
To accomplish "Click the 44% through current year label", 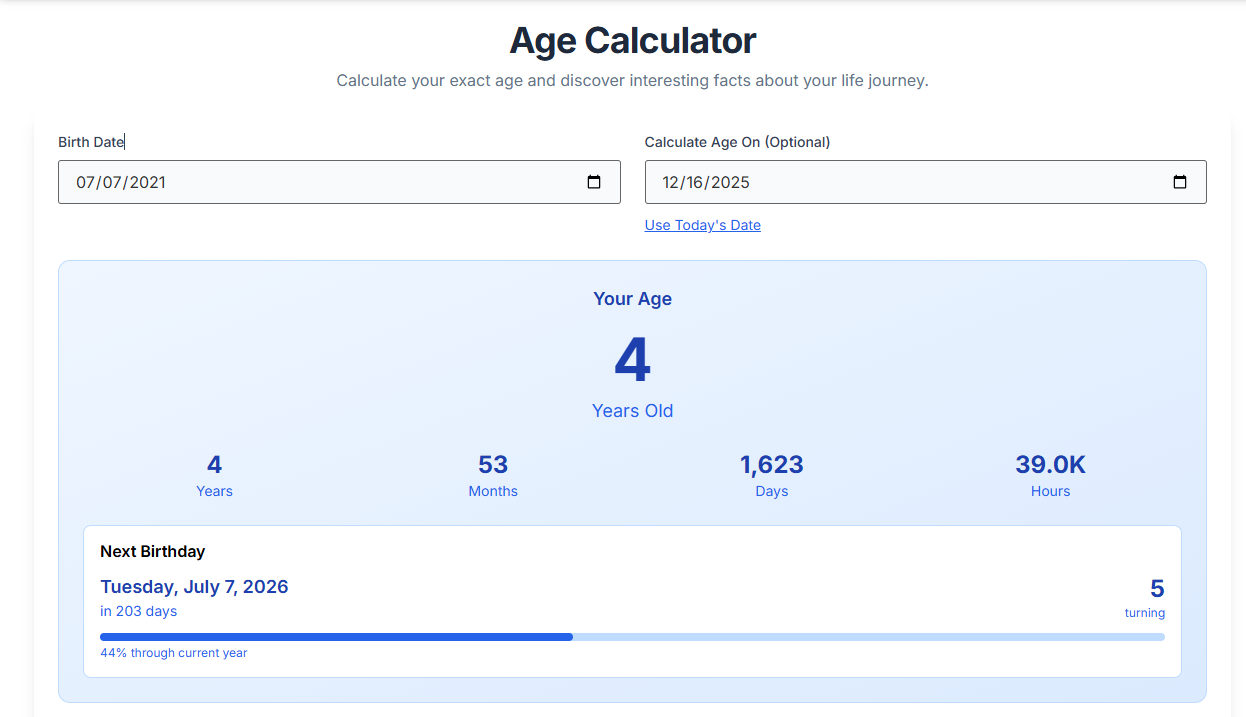I will point(173,652).
